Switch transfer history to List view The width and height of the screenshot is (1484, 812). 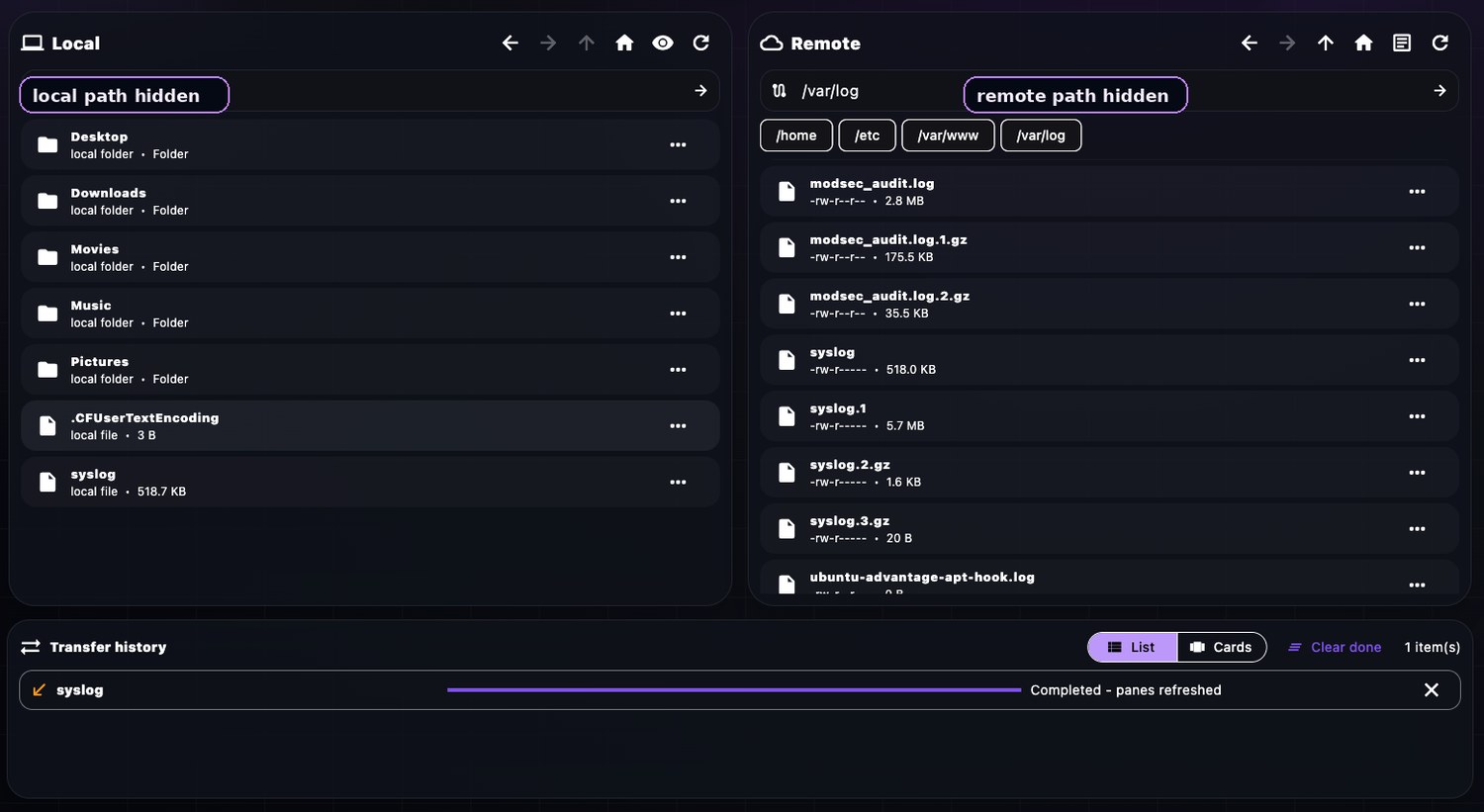1132,647
